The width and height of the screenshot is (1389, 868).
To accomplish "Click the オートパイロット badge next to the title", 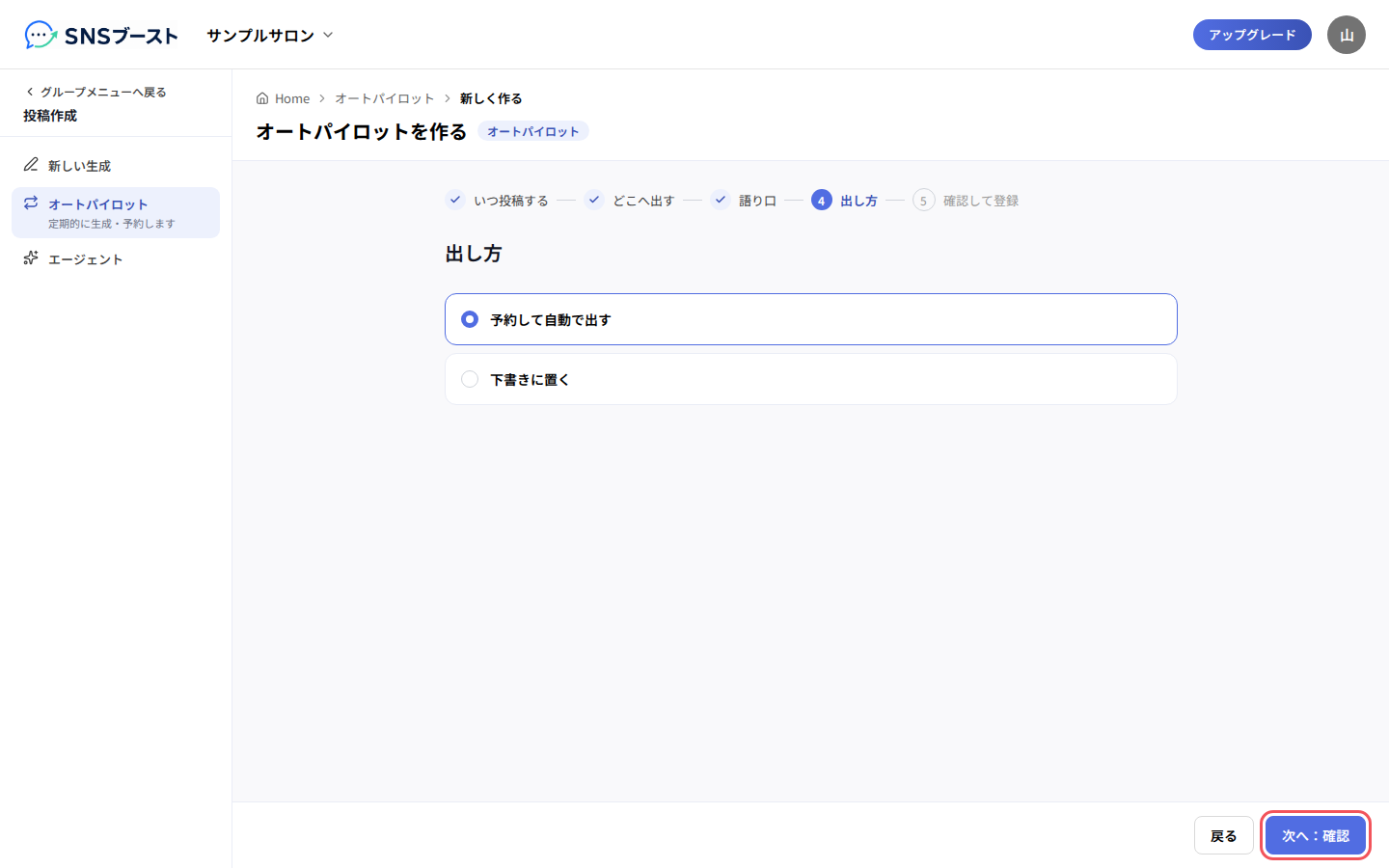I will (x=532, y=131).
